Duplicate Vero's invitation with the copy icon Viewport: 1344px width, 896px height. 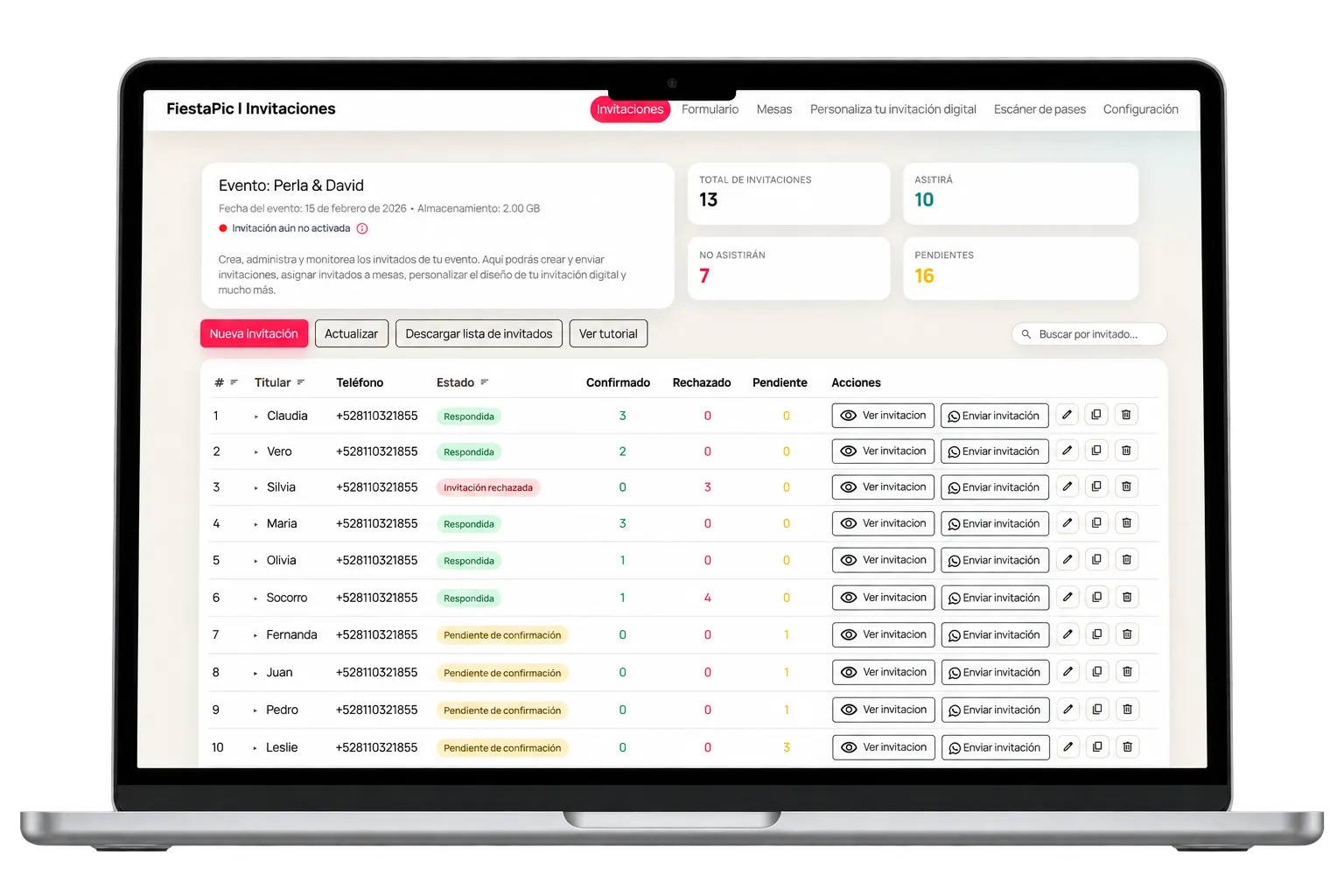1096,451
